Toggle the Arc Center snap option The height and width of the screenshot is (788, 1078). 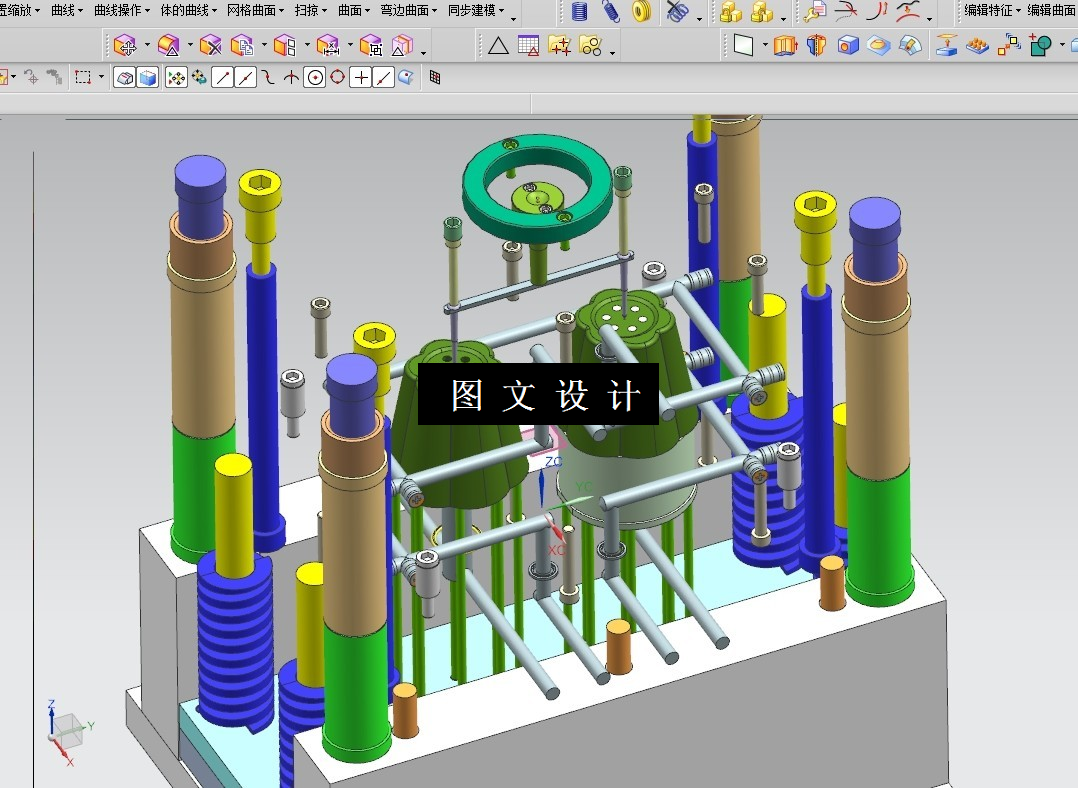pyautogui.click(x=315, y=78)
